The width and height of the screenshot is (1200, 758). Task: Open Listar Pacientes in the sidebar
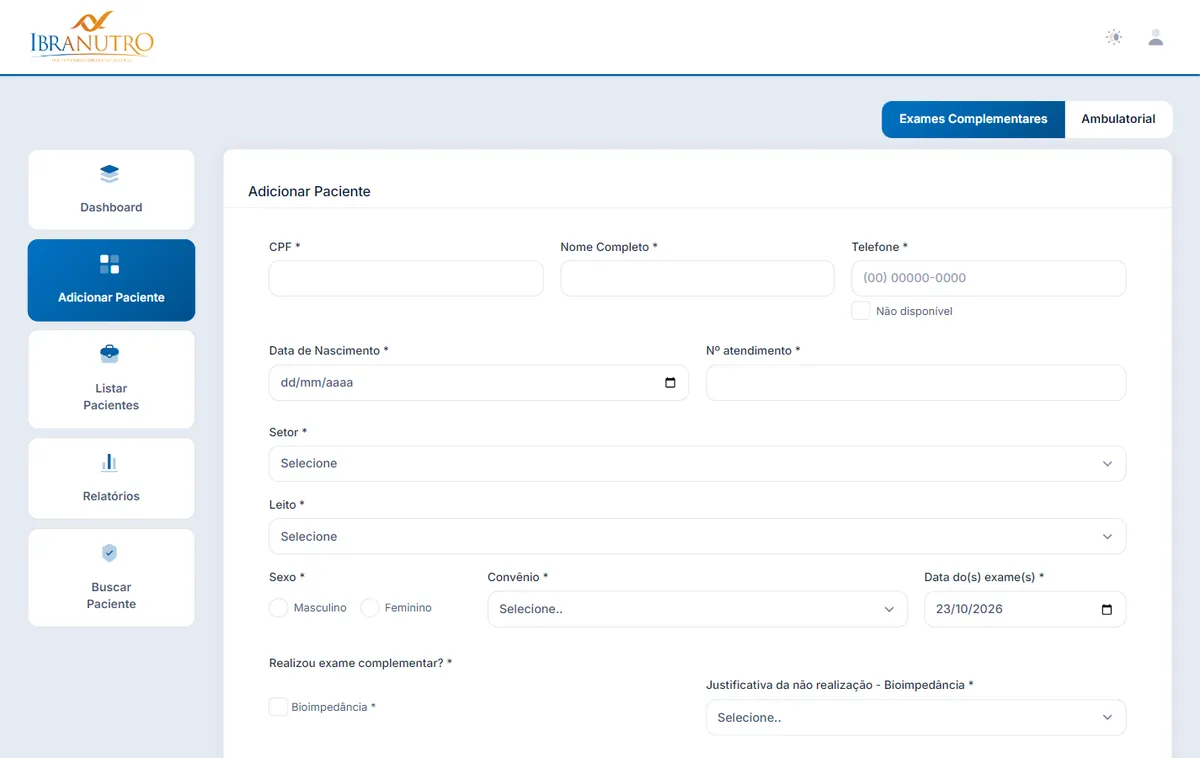point(111,379)
